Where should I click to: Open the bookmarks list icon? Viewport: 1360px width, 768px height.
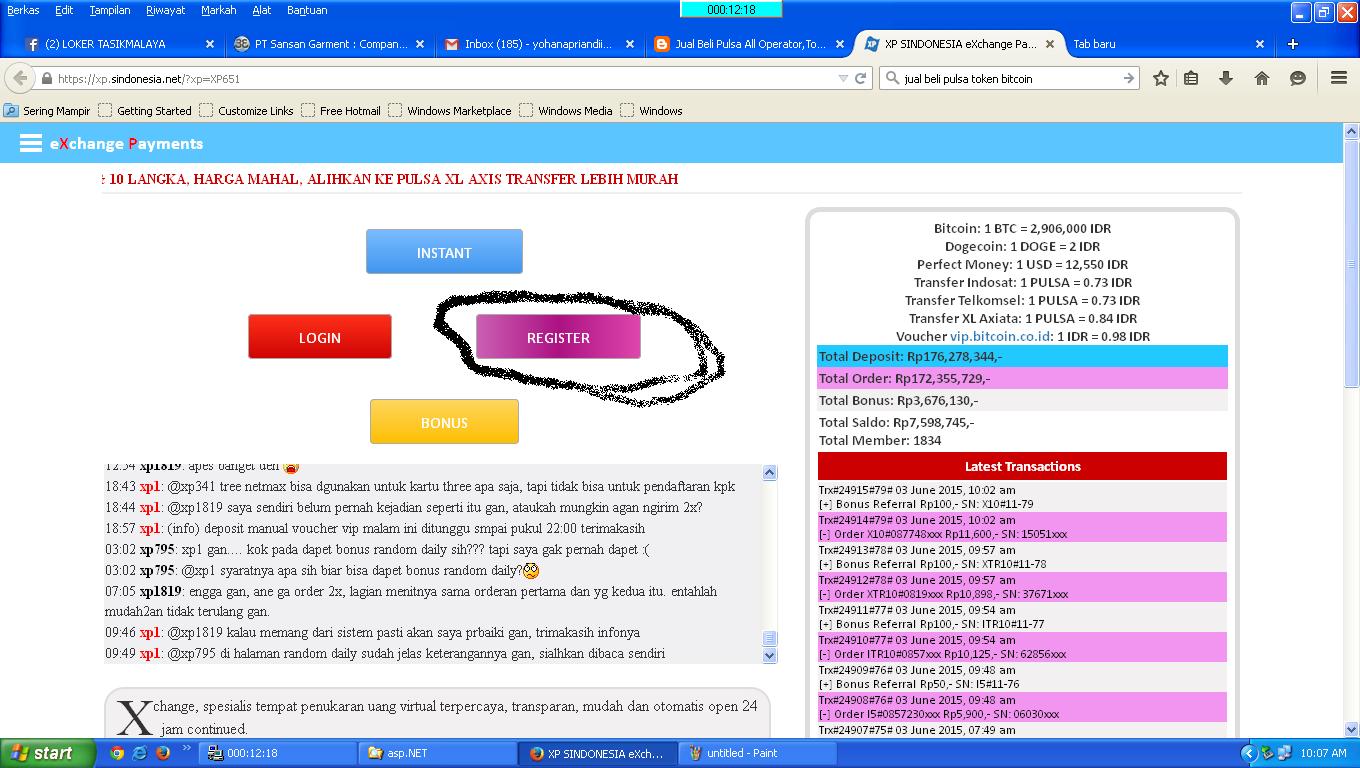pyautogui.click(x=1191, y=78)
